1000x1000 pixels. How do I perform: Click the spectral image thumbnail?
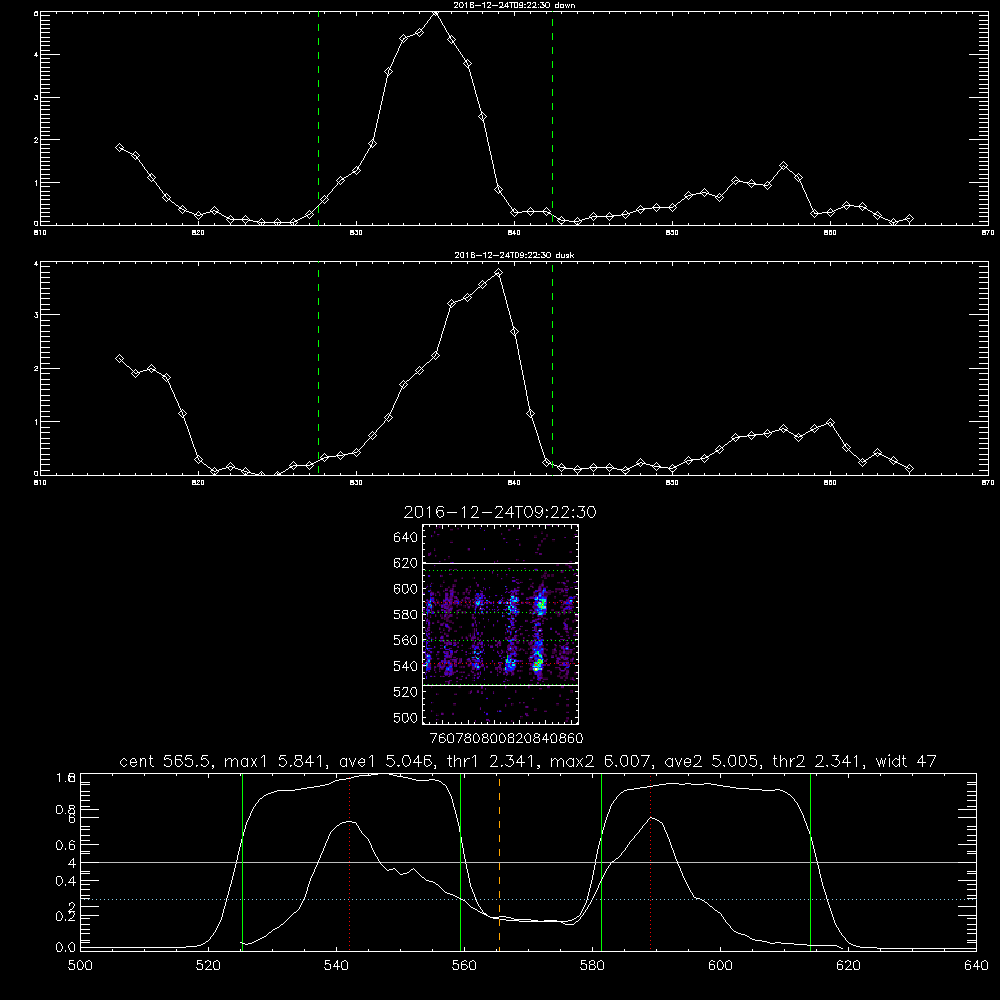click(501, 624)
